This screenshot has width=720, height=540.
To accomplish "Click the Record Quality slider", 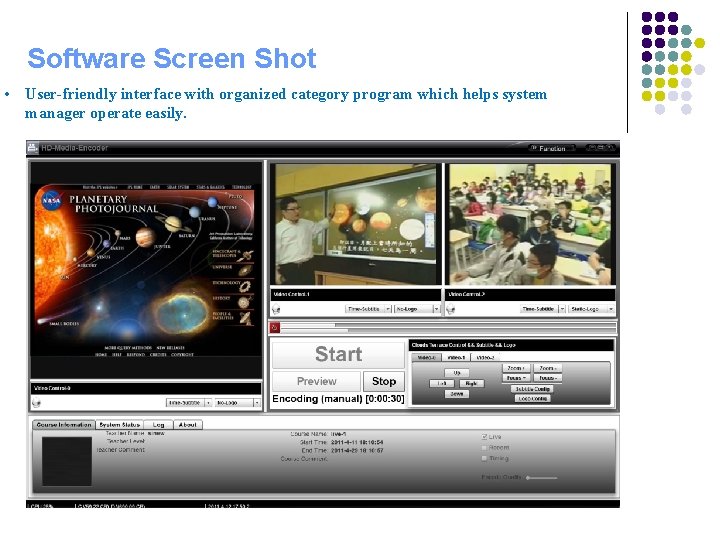I will (542, 478).
